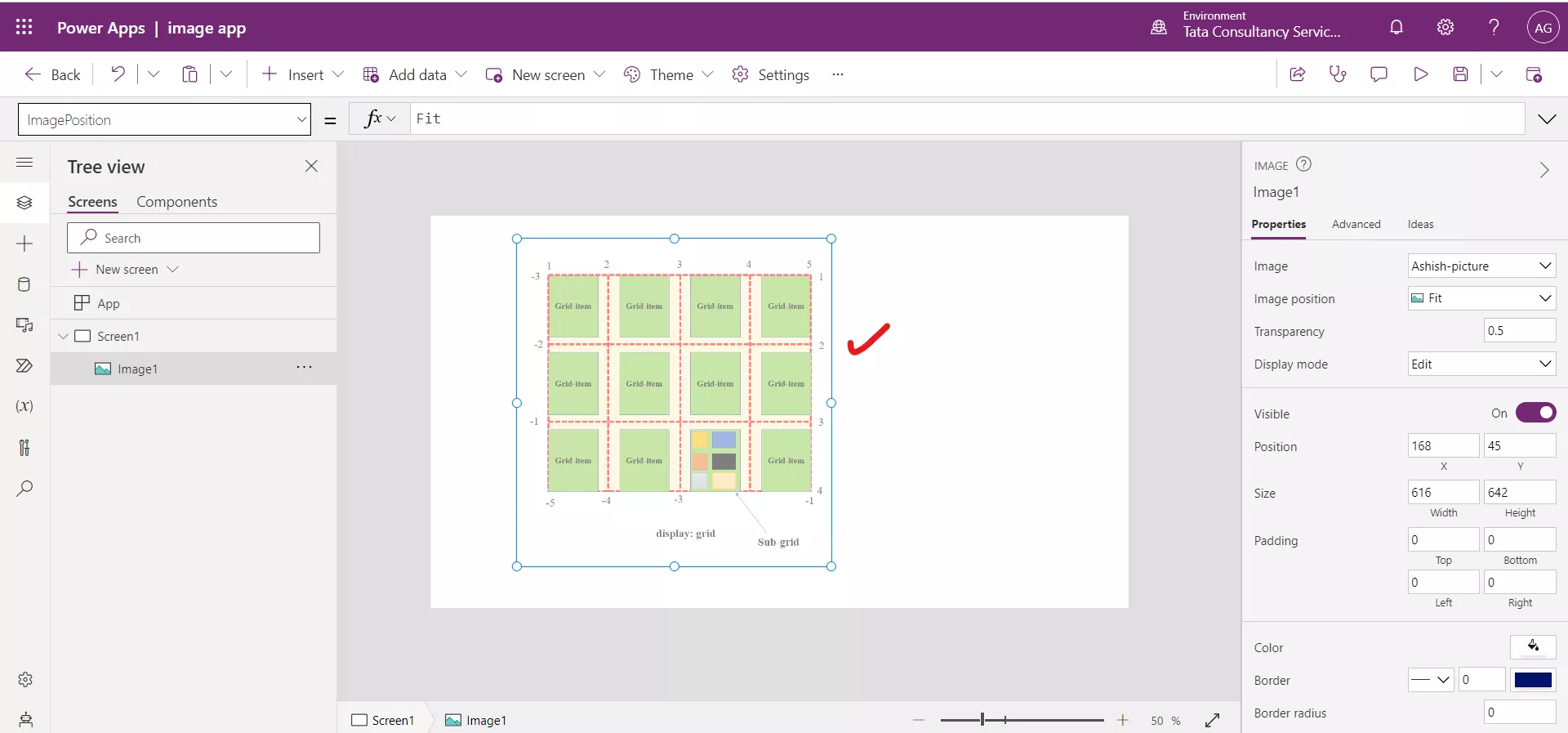The width and height of the screenshot is (1568, 733).
Task: Switch to the Components tab
Action: point(177,202)
